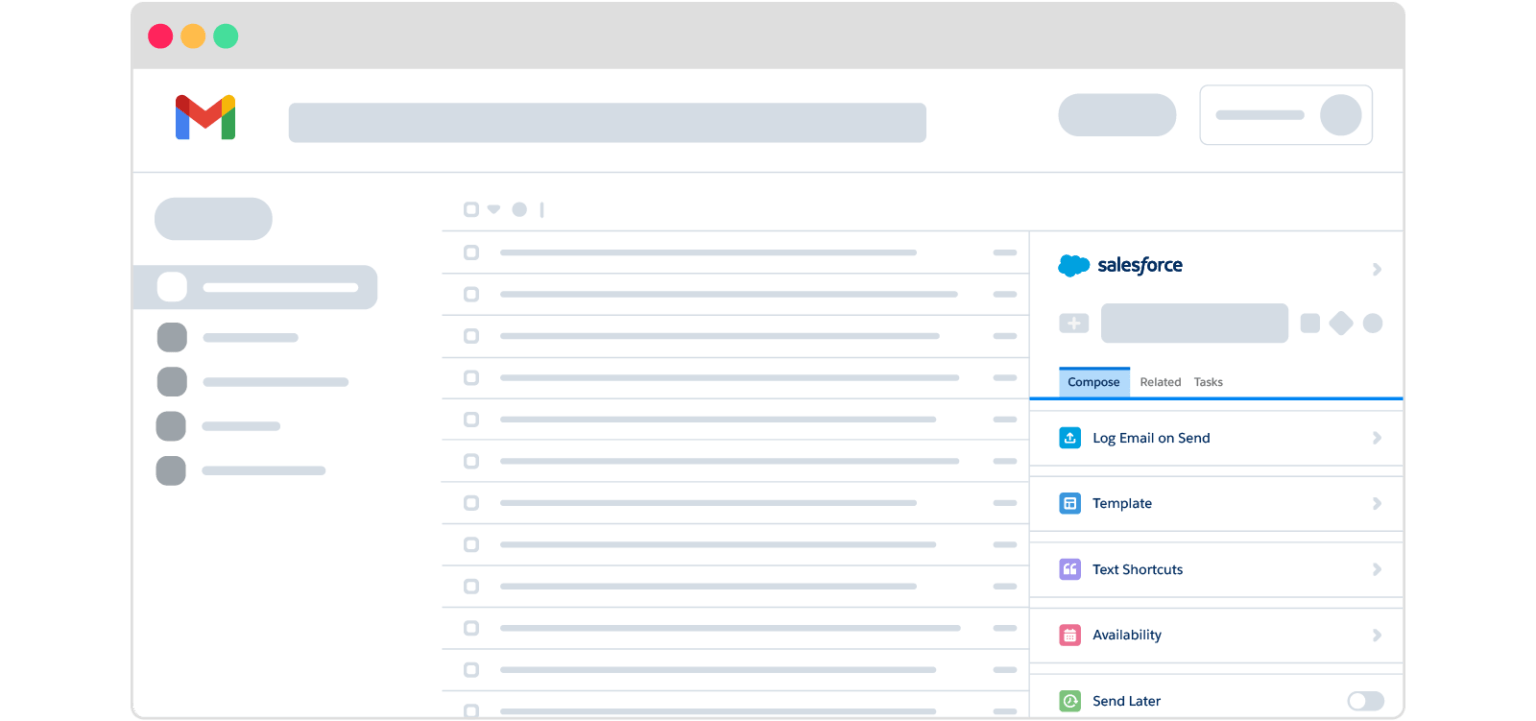Image resolution: width=1536 pixels, height=721 pixels.
Task: Click the profile avatar in top-right corner
Action: (x=1343, y=115)
